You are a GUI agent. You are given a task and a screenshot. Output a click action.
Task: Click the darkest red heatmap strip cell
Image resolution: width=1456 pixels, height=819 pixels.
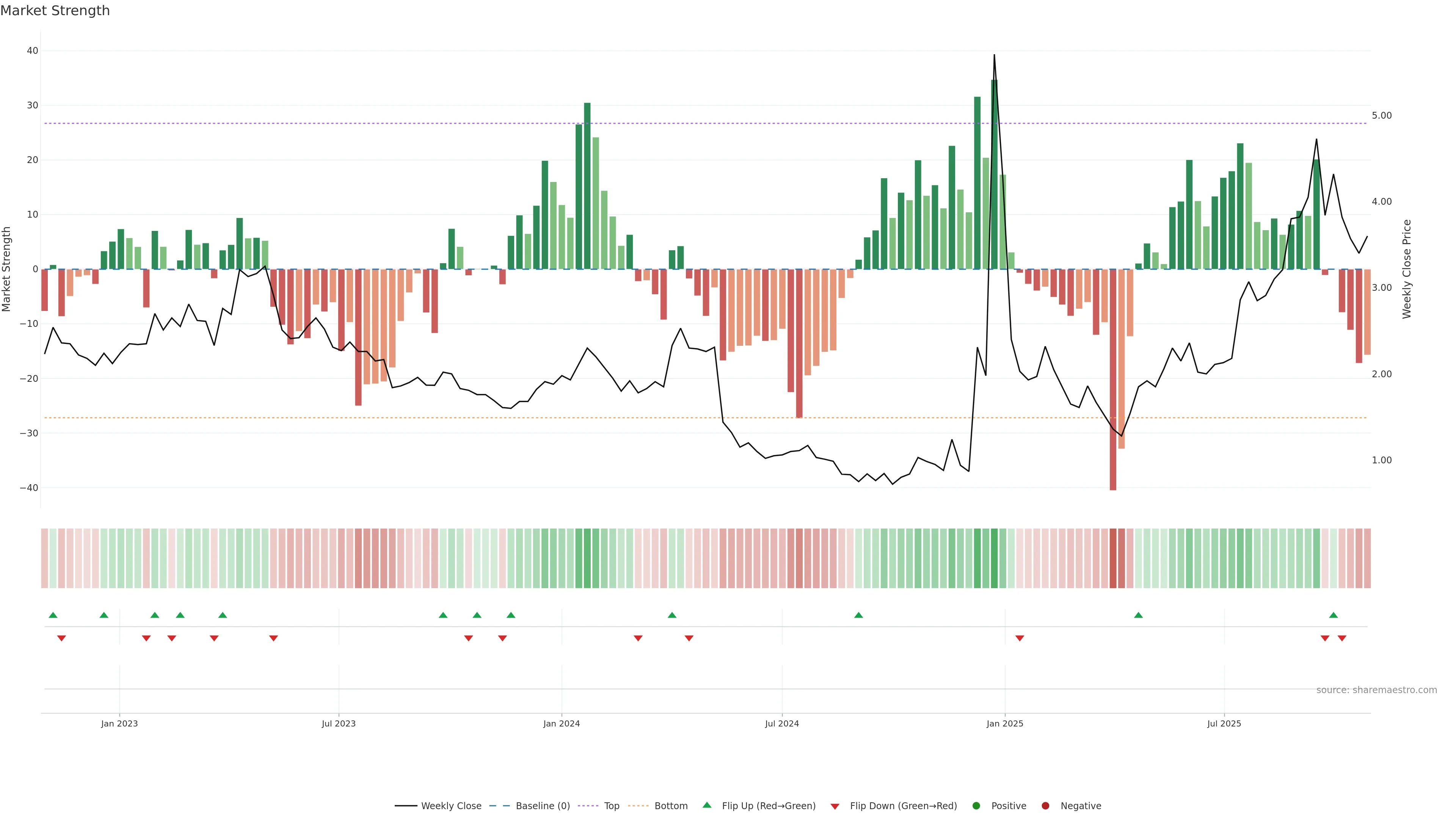1113,559
